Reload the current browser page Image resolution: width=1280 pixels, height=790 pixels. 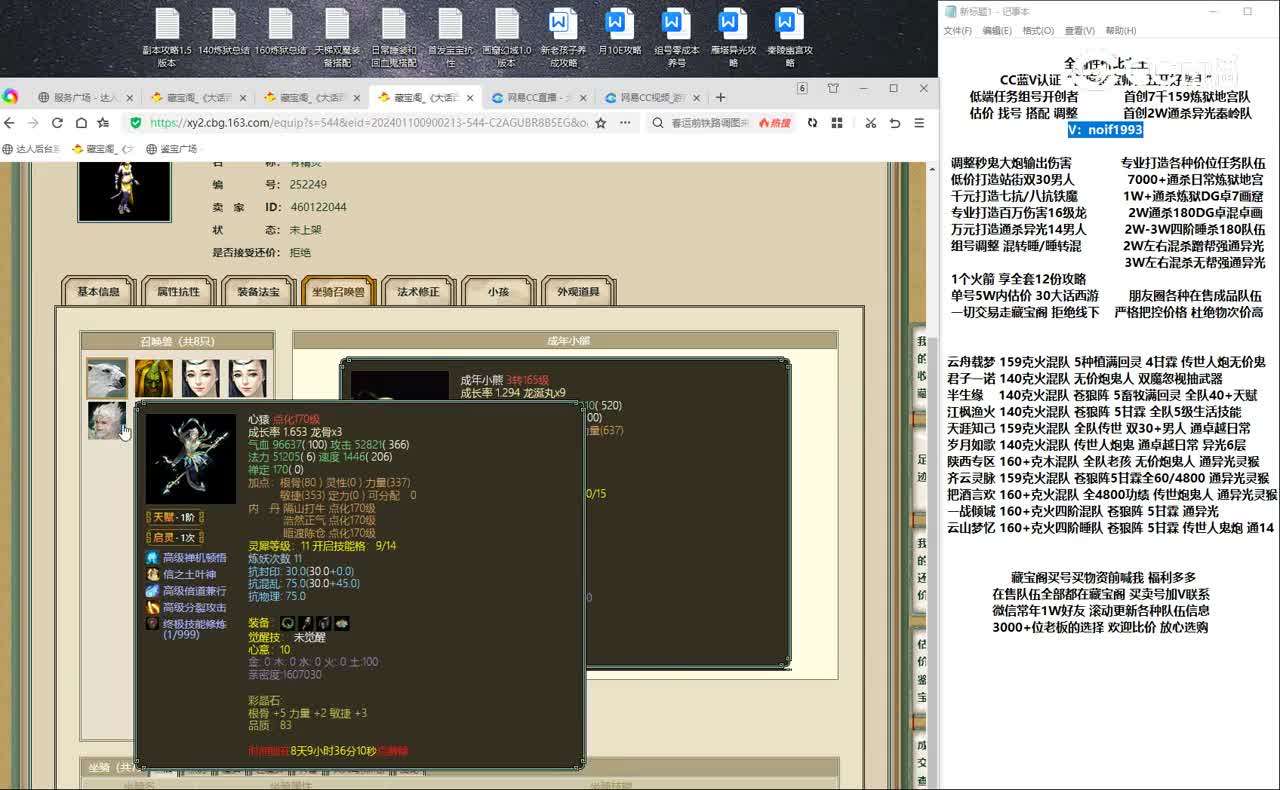(x=57, y=123)
